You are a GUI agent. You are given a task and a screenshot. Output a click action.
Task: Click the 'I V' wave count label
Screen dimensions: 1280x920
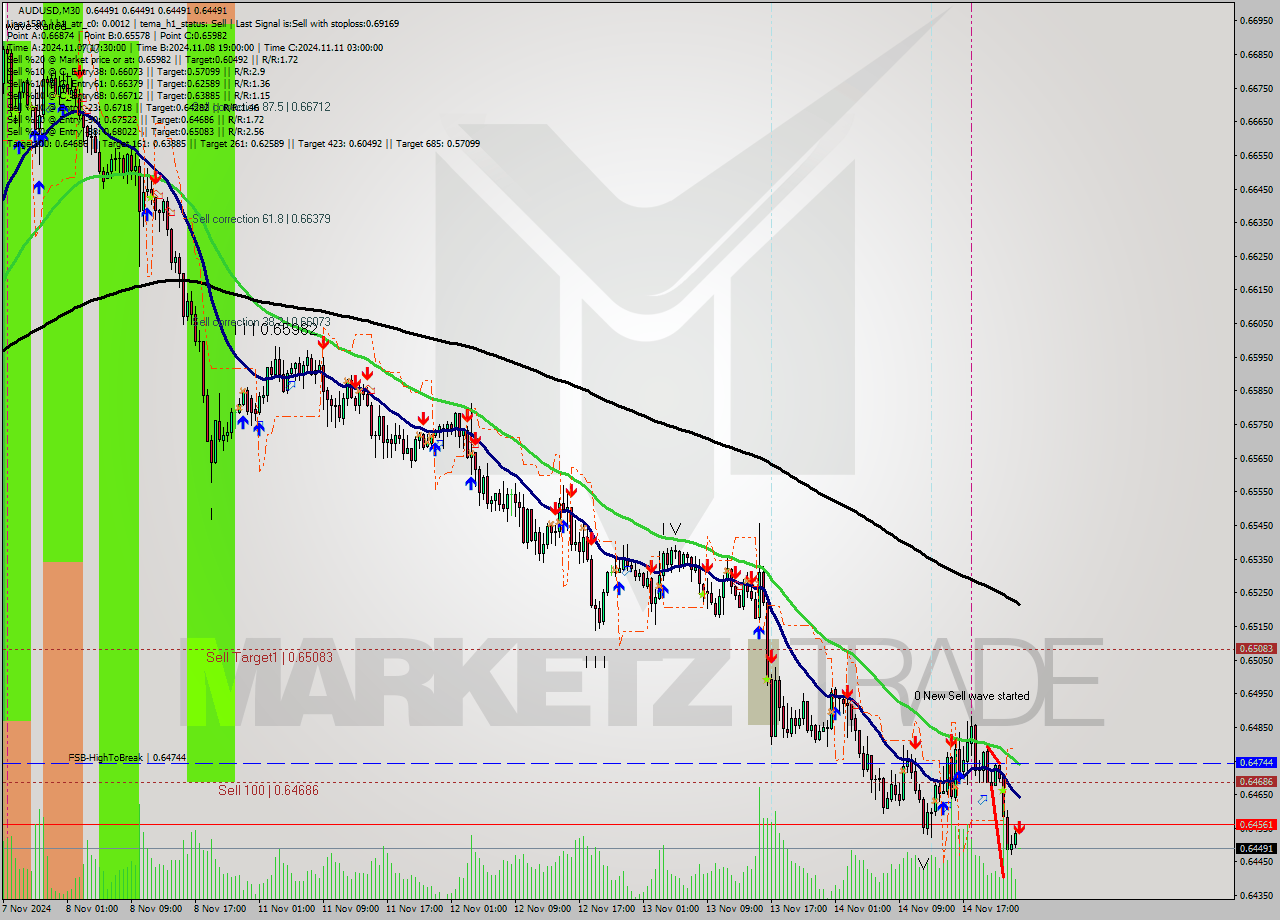670,528
